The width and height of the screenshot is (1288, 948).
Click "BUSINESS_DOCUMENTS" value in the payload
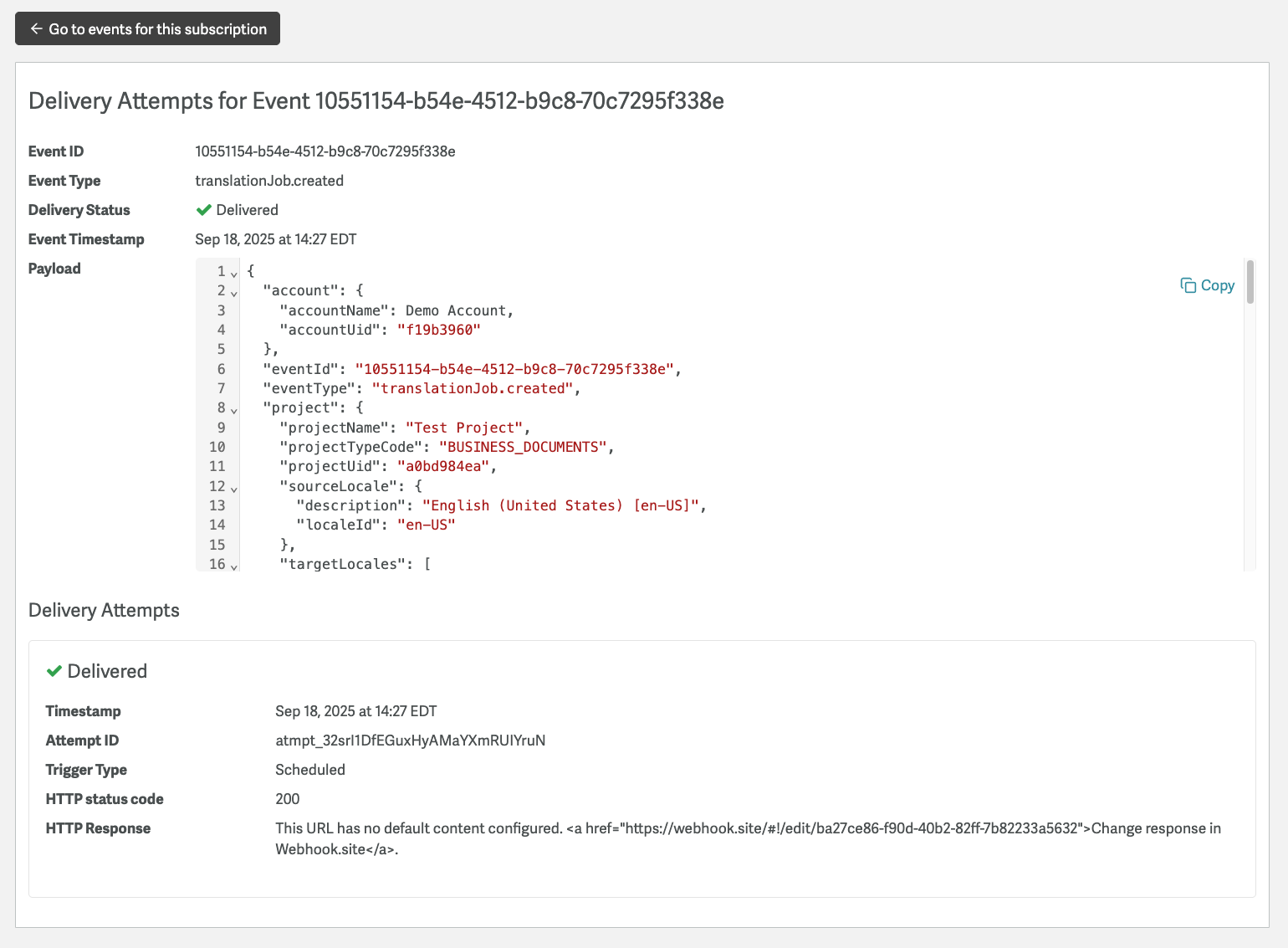[x=522, y=447]
